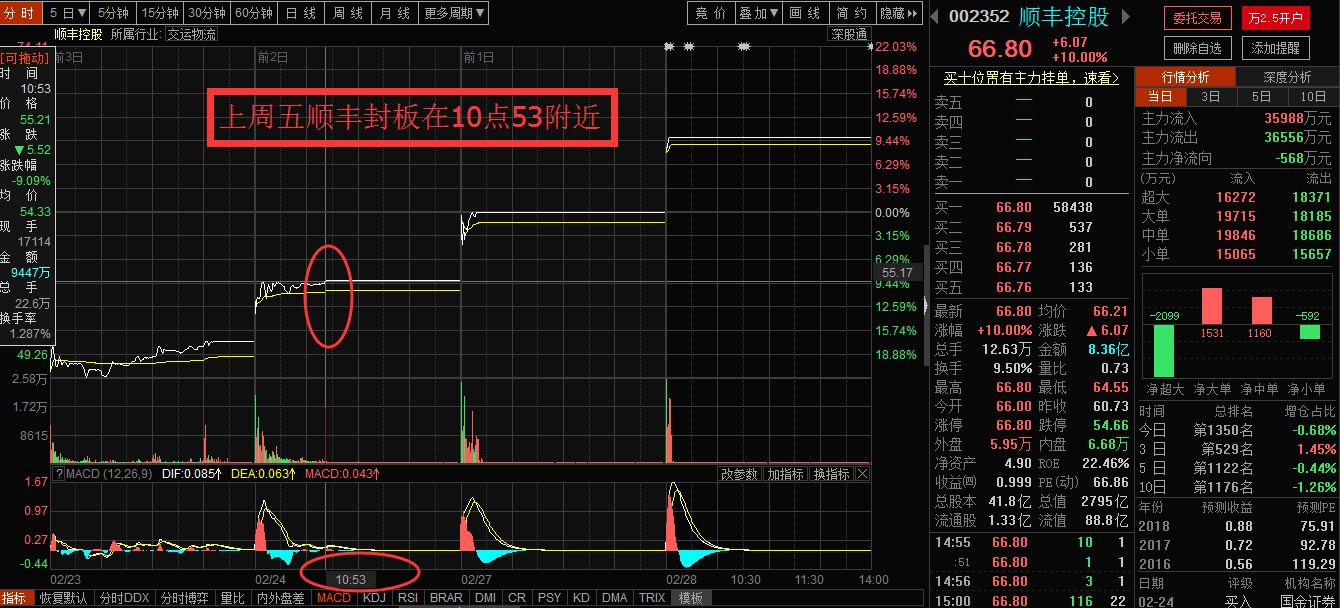
Task: Activate the 画线 drawing tool
Action: 805,13
